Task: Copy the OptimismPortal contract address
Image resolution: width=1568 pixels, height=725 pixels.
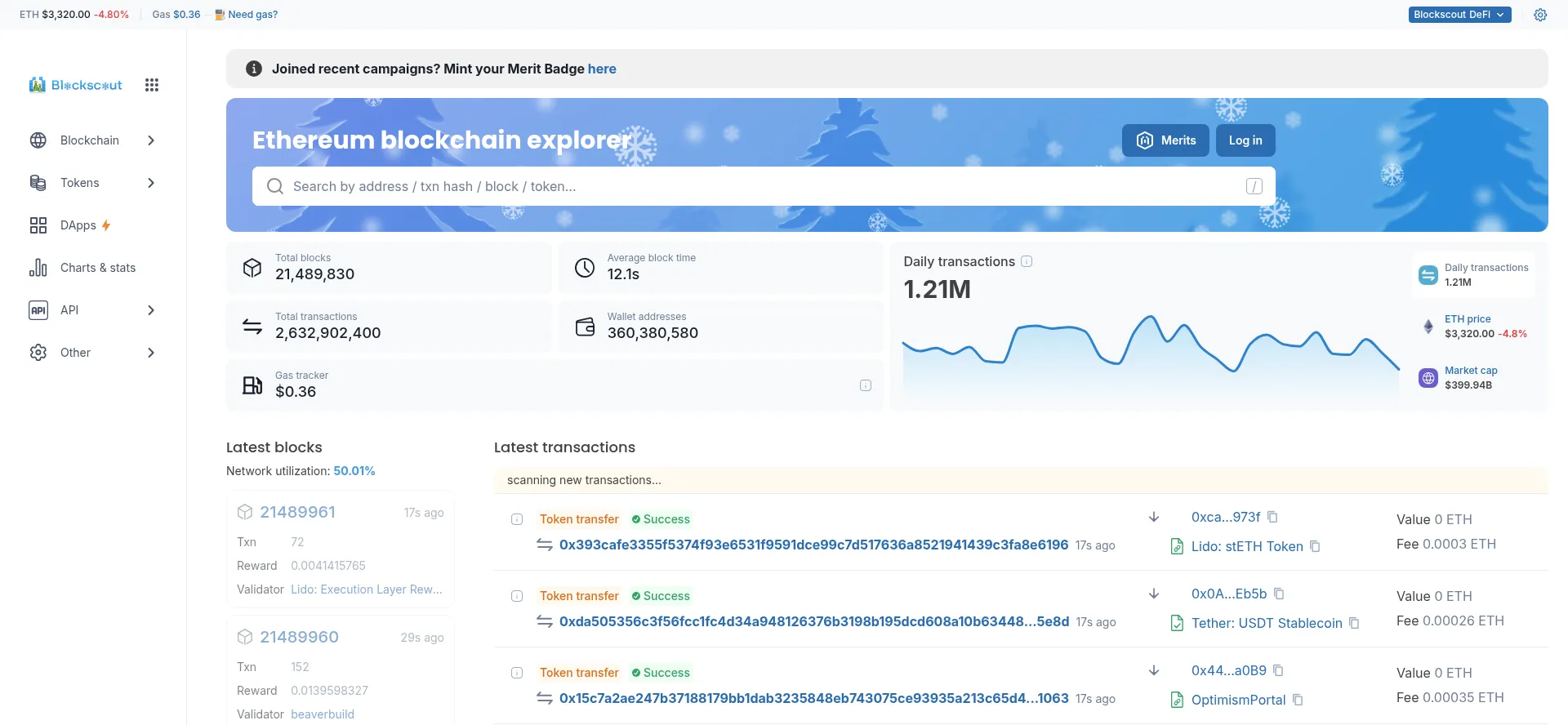Action: click(1298, 700)
